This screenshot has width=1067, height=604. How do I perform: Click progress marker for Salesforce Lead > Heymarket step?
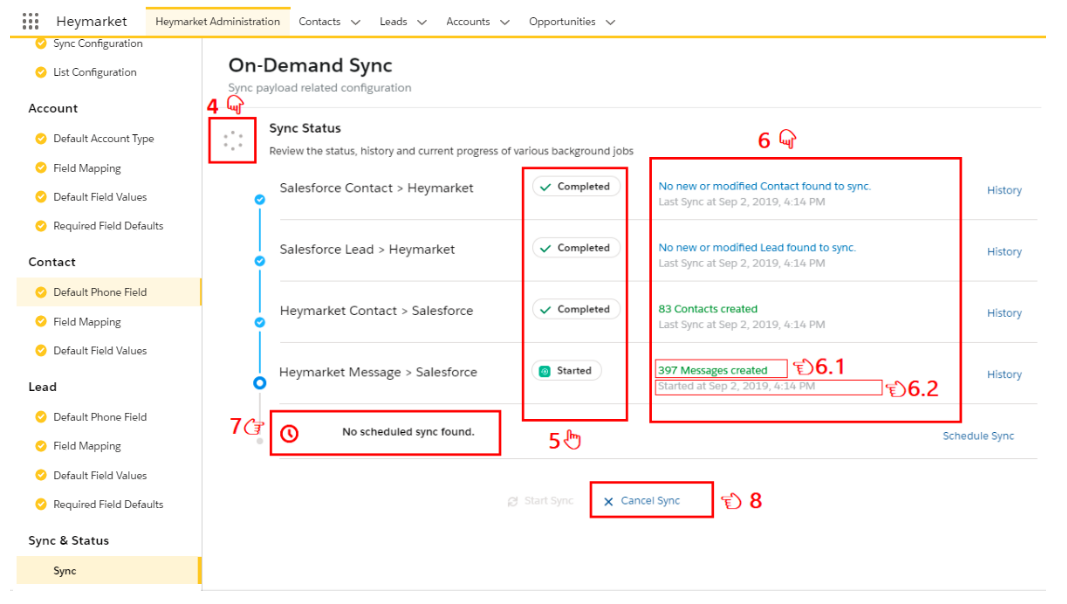[259, 261]
